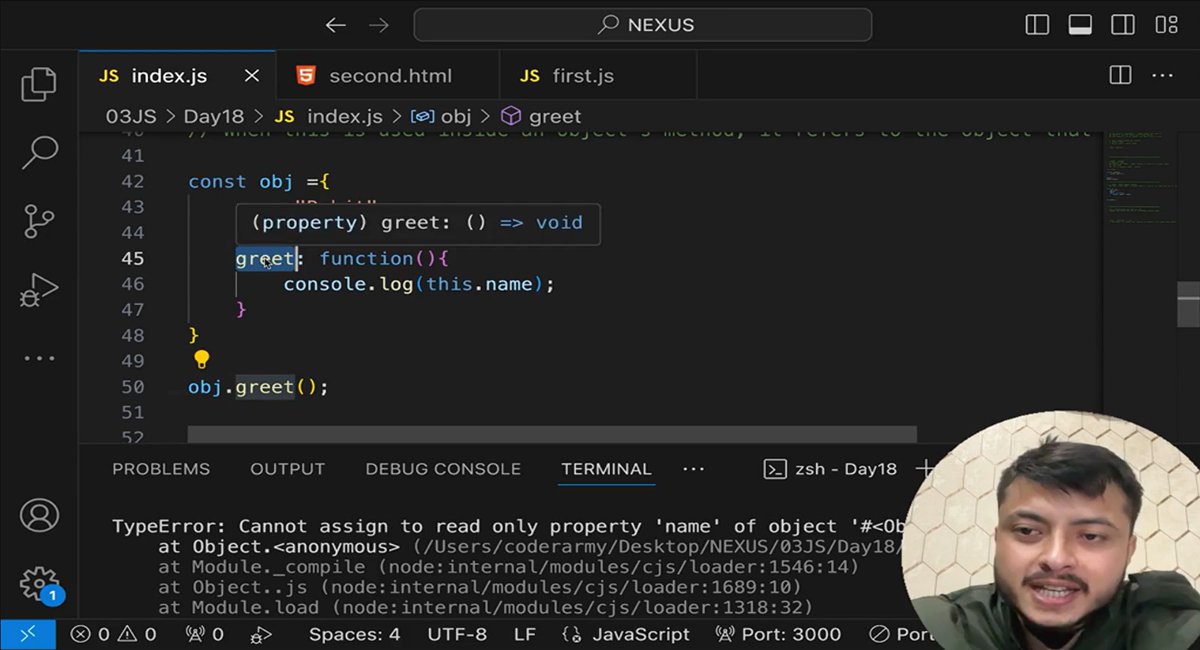1200x650 pixels.
Task: Open the Run and Debug view
Action: tap(39, 290)
